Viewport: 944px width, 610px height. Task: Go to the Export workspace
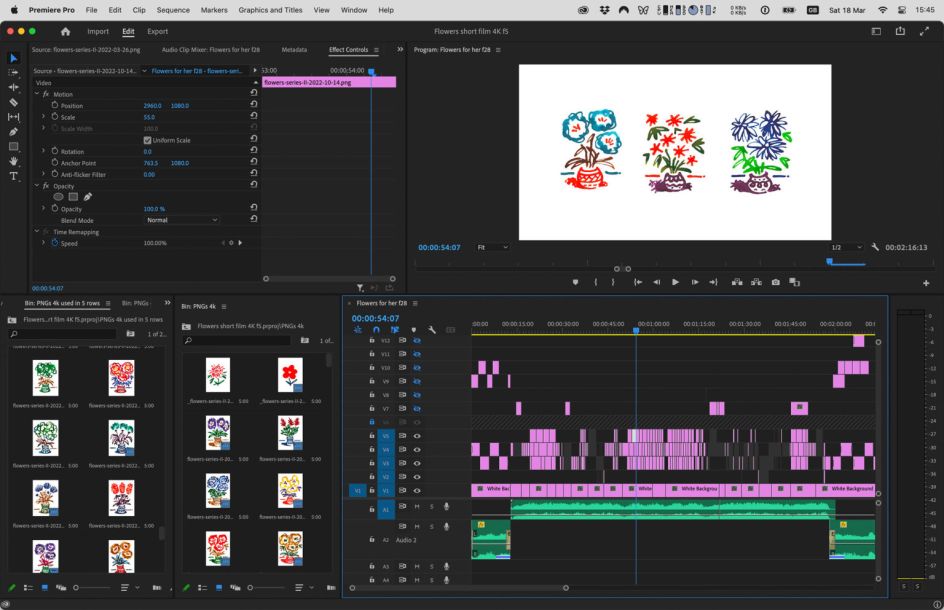(x=157, y=31)
